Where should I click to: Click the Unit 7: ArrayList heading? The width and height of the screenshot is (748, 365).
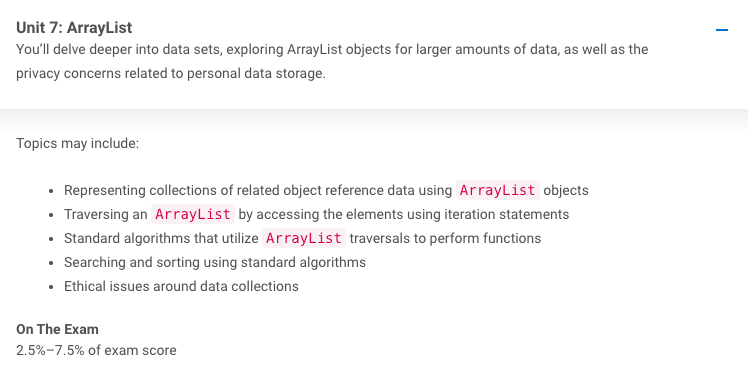(x=74, y=28)
